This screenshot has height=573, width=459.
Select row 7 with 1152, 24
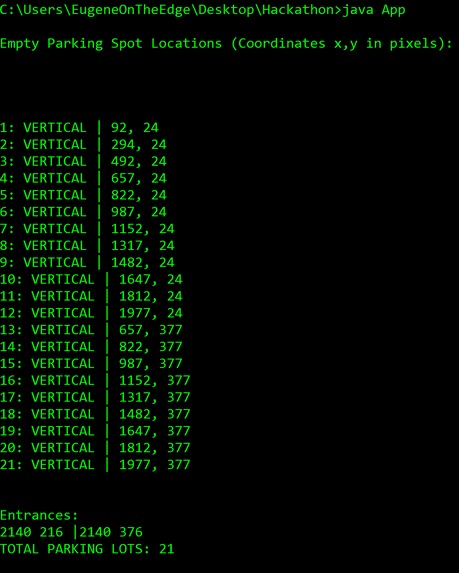[87, 228]
